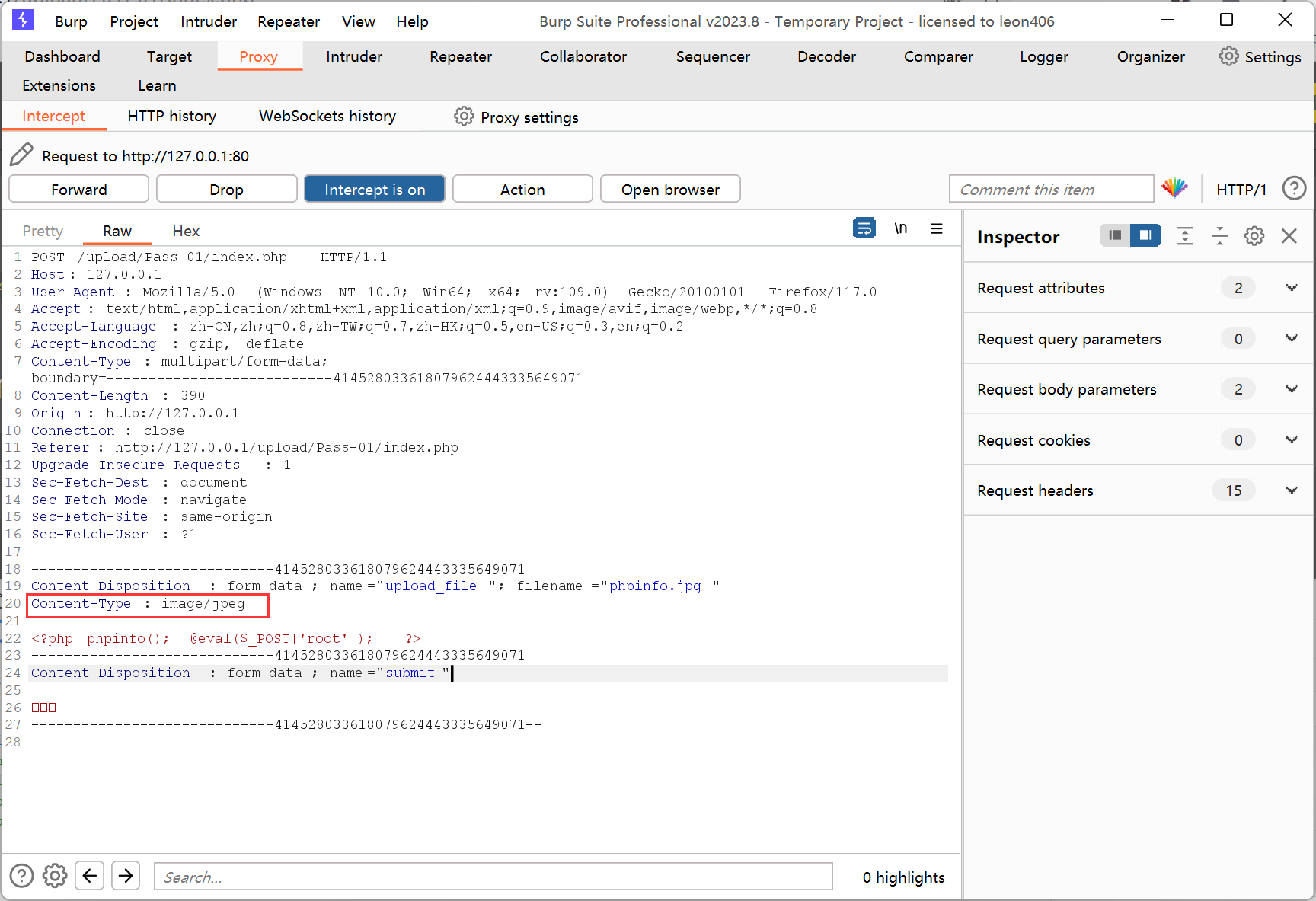Screen dimensions: 1316x901
Task: Forward the intercepted request
Action: (x=79, y=189)
